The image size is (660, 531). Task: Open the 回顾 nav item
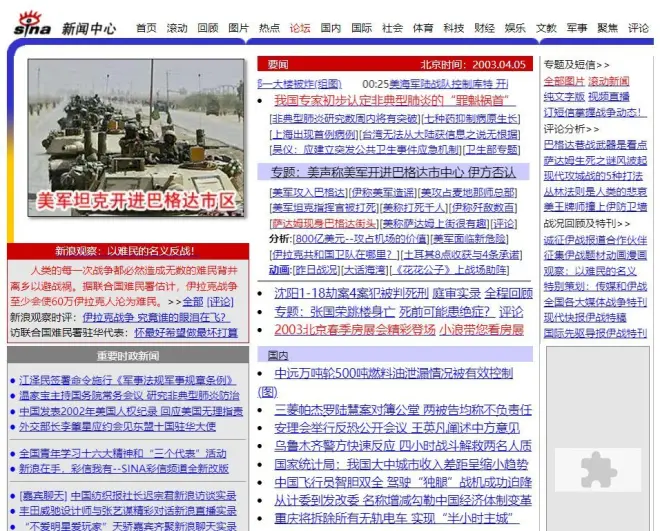pos(208,28)
